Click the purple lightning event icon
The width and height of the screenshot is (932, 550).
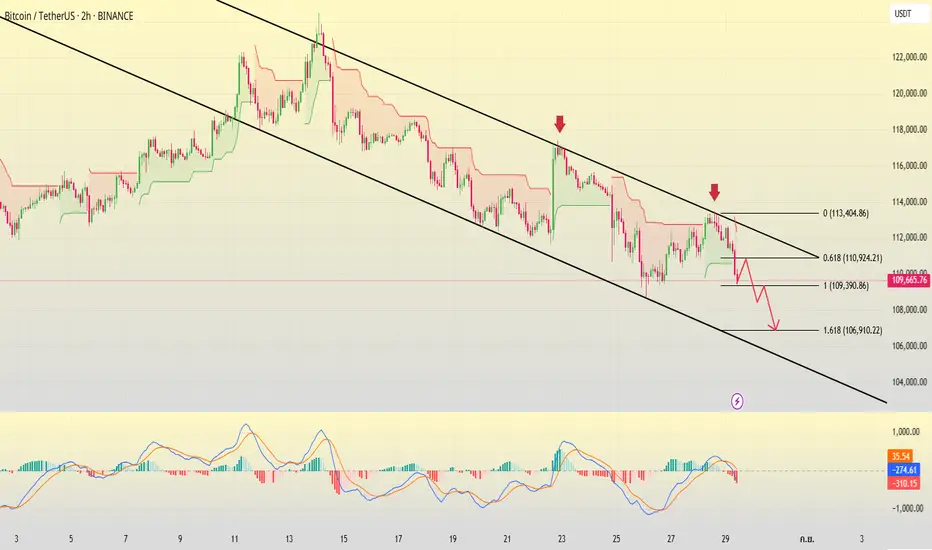(737, 401)
